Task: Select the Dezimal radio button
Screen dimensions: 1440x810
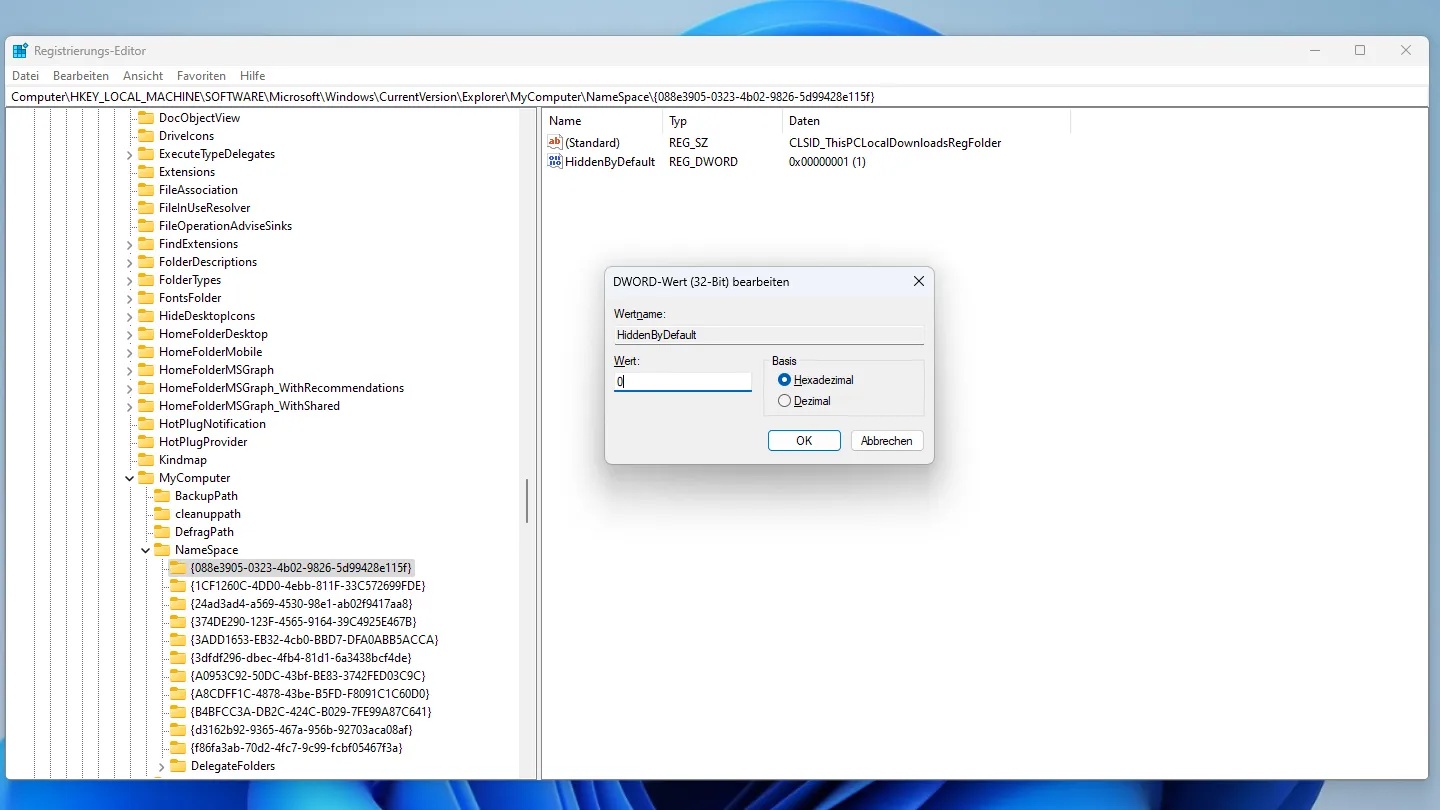Action: pyautogui.click(x=784, y=401)
